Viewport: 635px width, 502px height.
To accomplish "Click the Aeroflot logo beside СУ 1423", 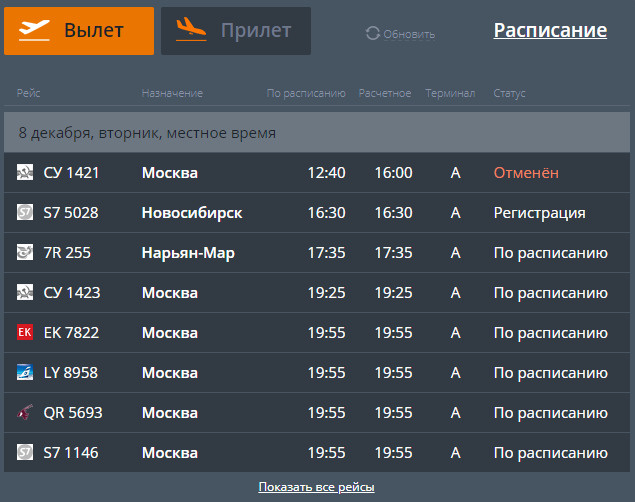I will pyautogui.click(x=25, y=292).
